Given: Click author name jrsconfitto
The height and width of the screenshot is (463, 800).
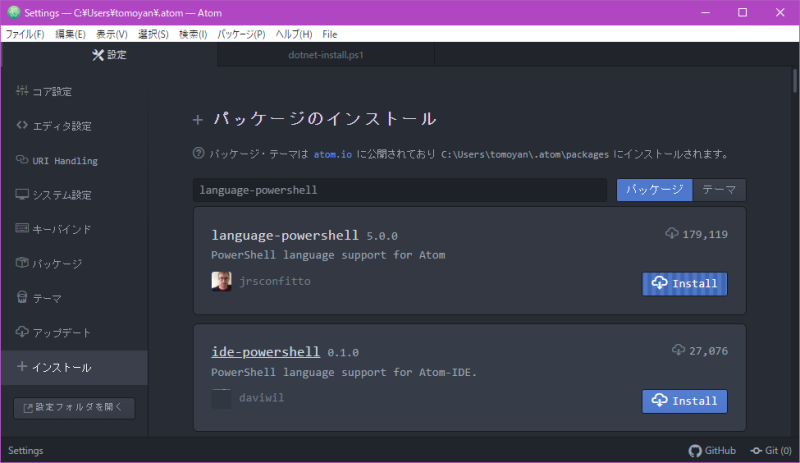Looking at the screenshot, I should [x=274, y=281].
